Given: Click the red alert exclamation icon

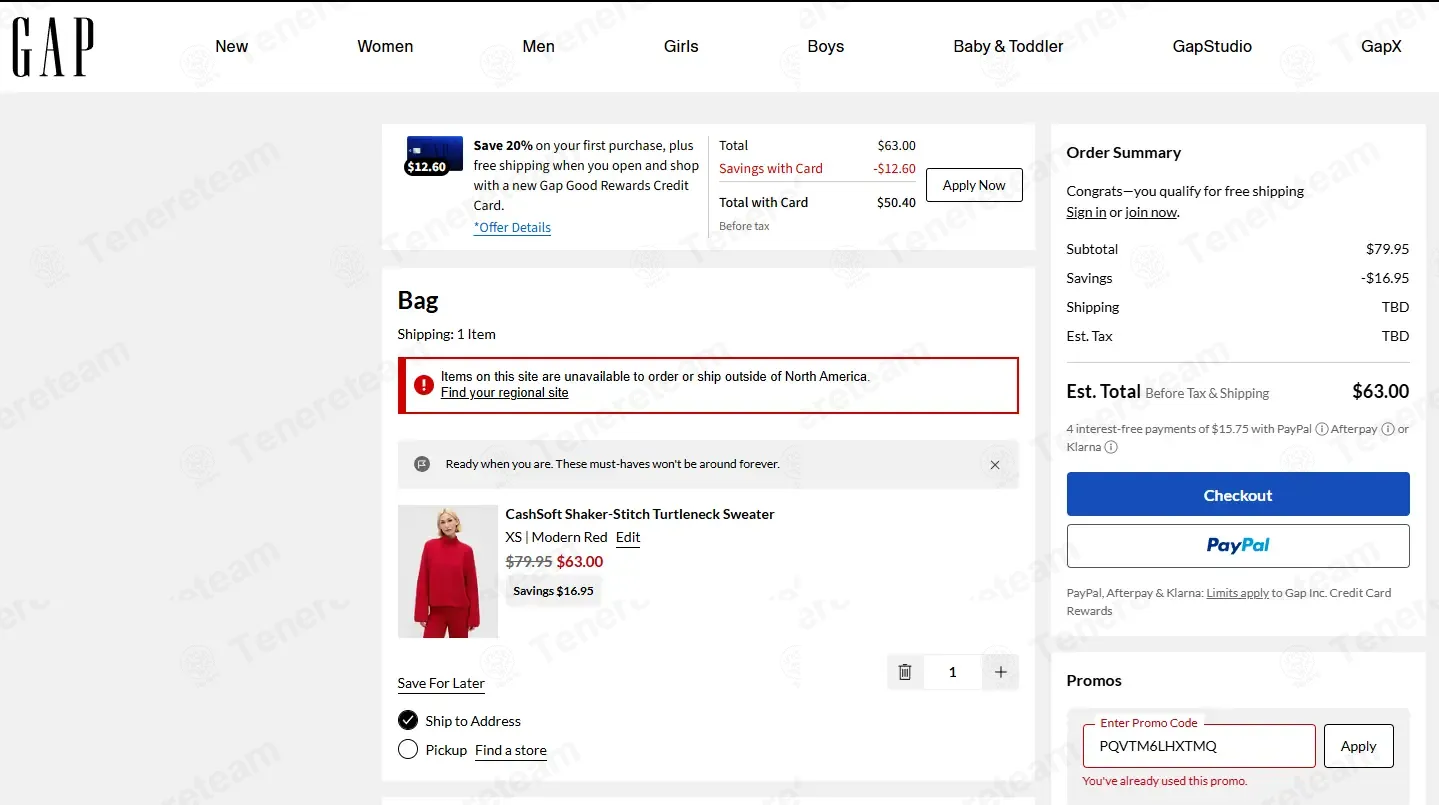Looking at the screenshot, I should click(424, 384).
